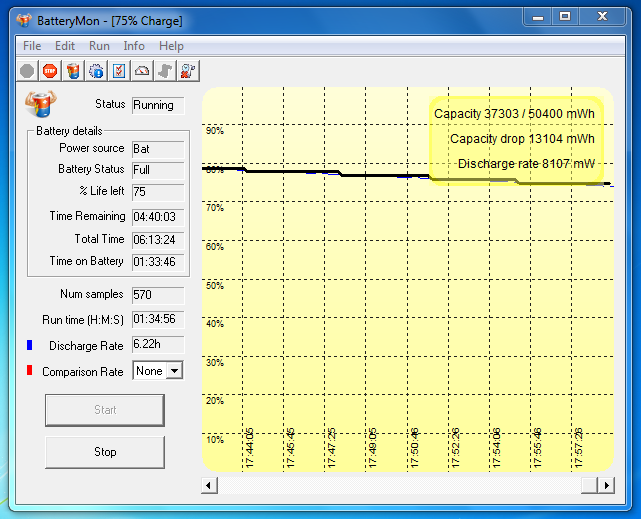The height and width of the screenshot is (519, 641).
Task: Click the Stop button
Action: click(x=105, y=452)
